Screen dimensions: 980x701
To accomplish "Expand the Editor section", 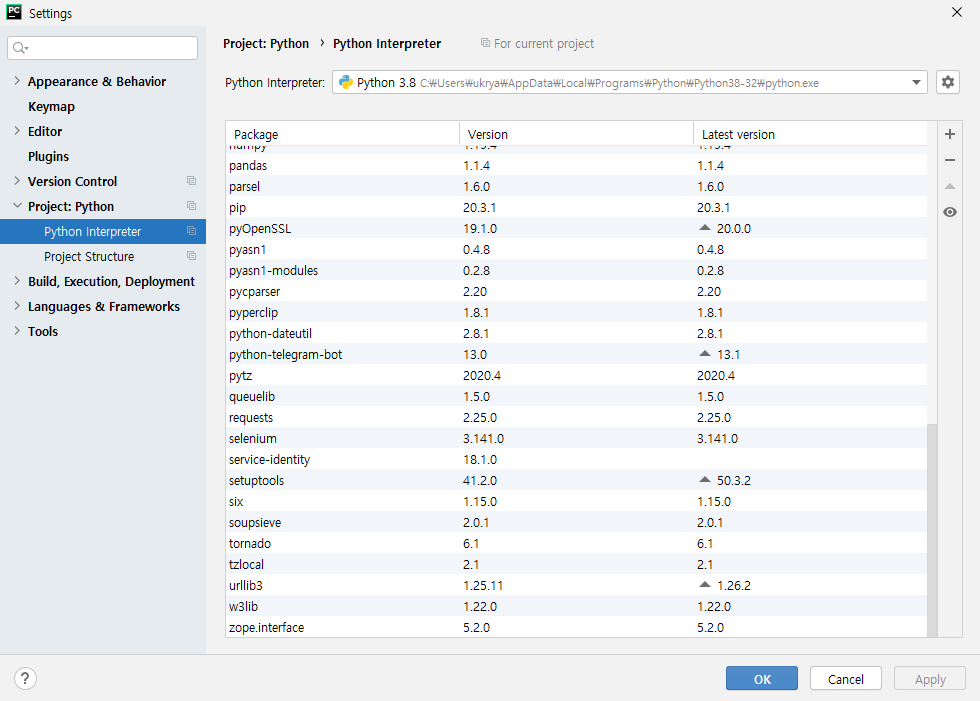I will pos(17,131).
